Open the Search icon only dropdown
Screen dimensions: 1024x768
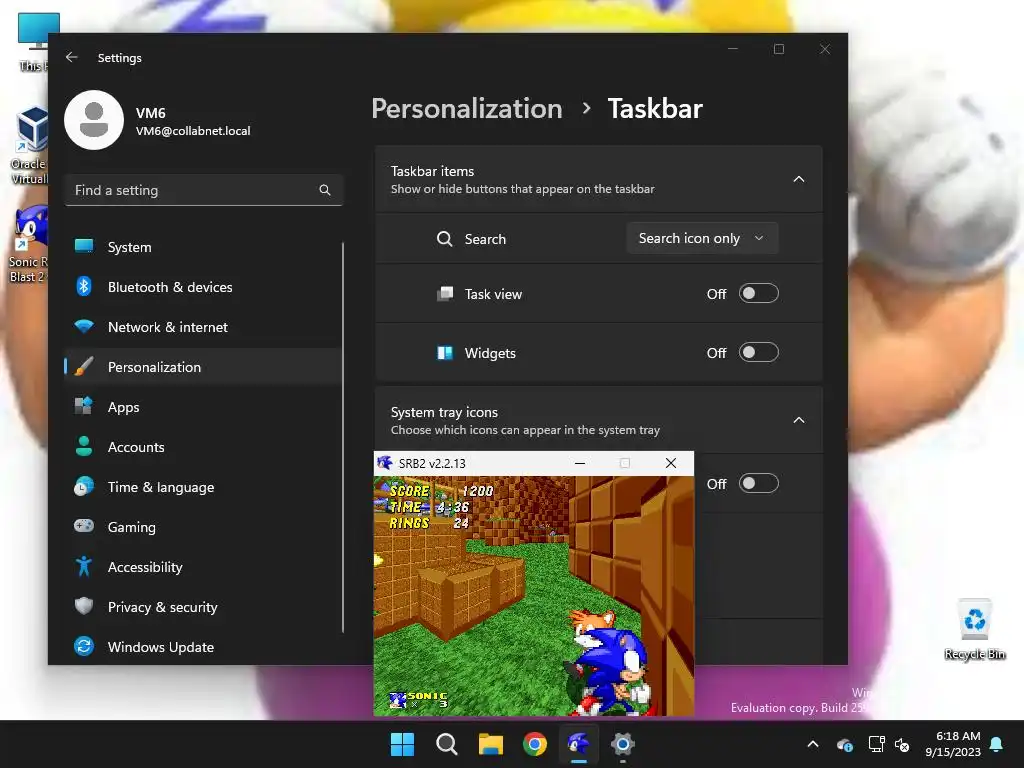pos(702,238)
